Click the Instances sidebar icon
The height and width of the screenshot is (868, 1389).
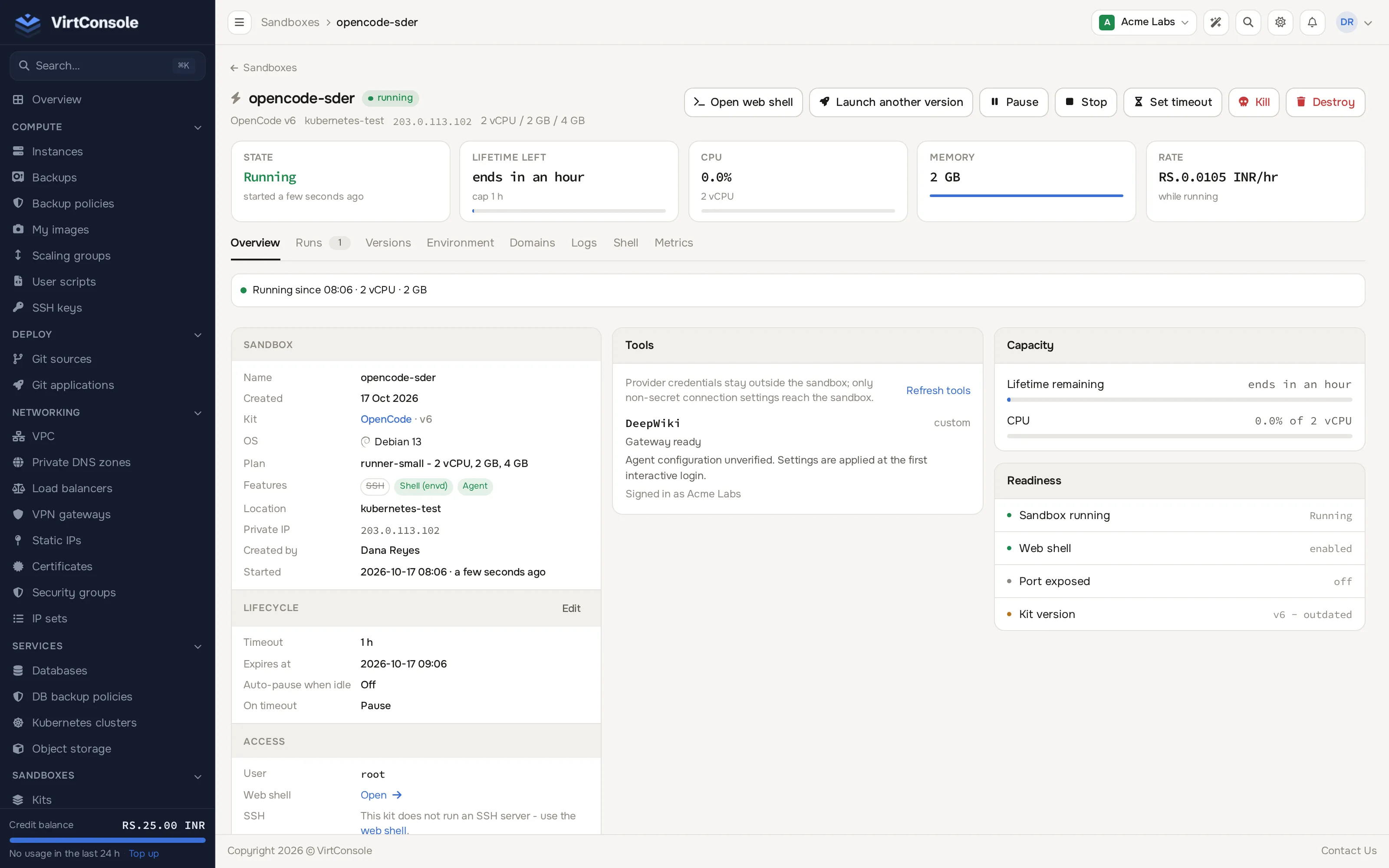pos(18,151)
